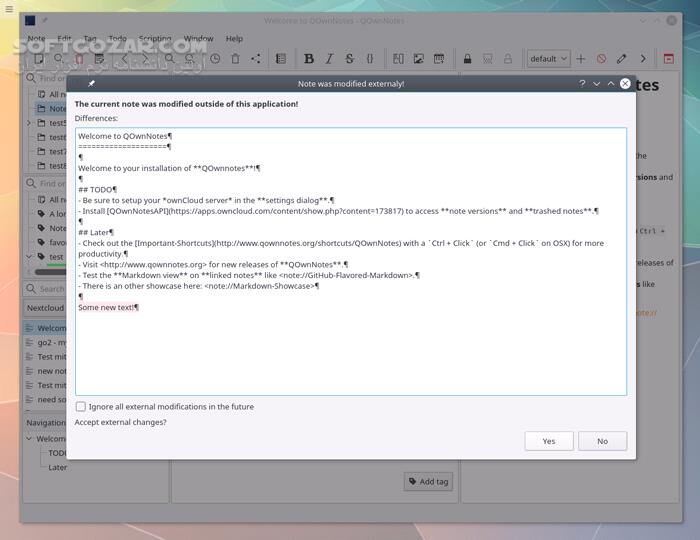Open the Window menu
Screen dimensions: 700x540
199,38
